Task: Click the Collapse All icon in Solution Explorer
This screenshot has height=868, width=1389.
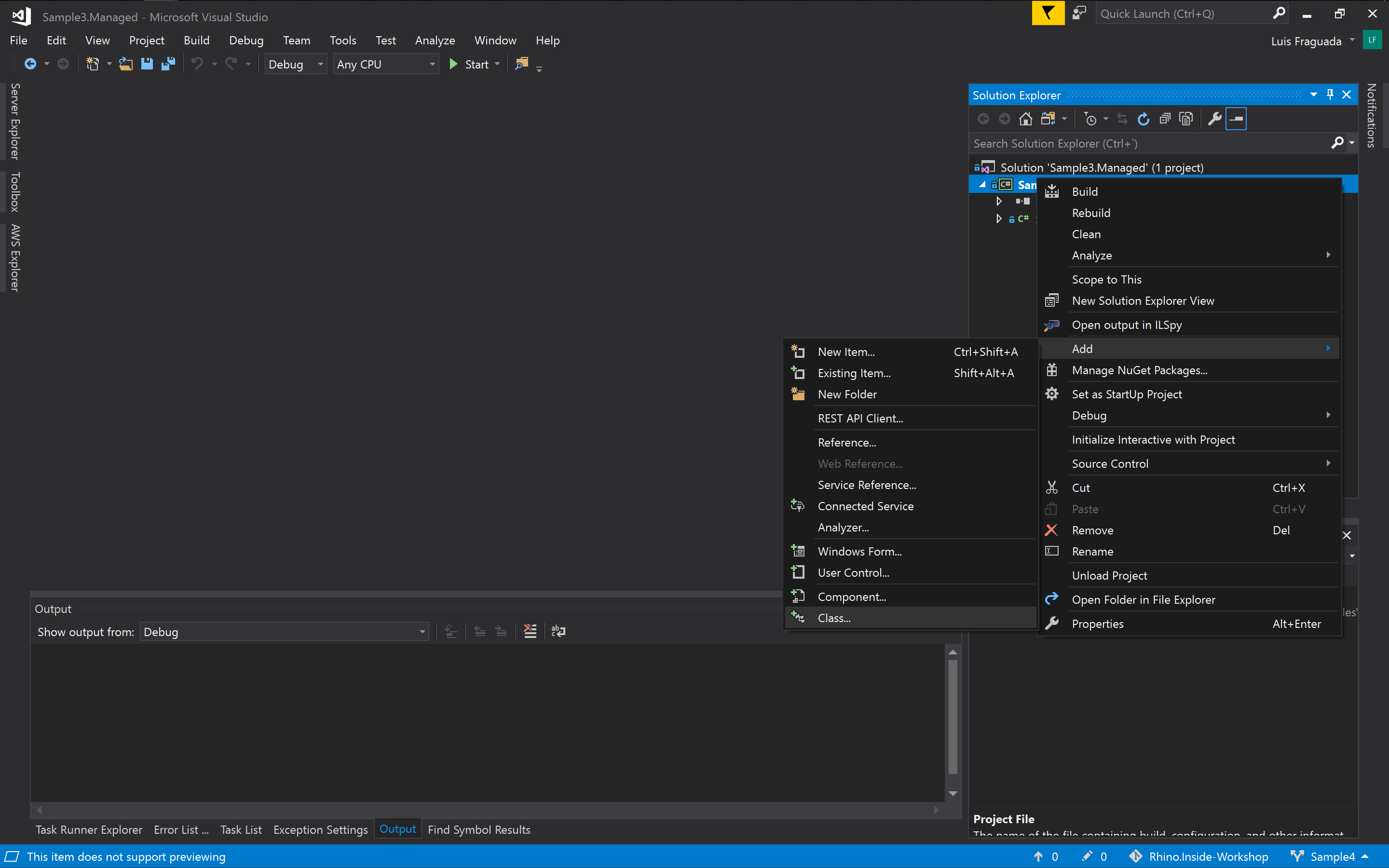Action: (x=1165, y=119)
